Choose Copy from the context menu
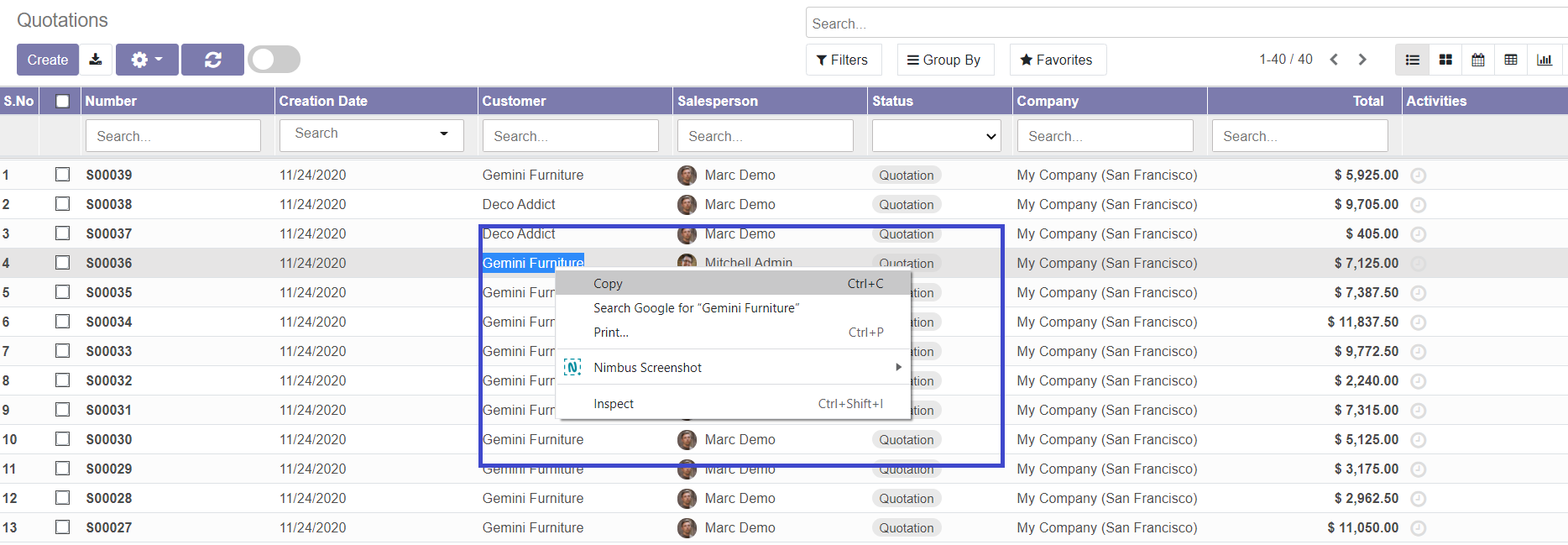 click(608, 284)
